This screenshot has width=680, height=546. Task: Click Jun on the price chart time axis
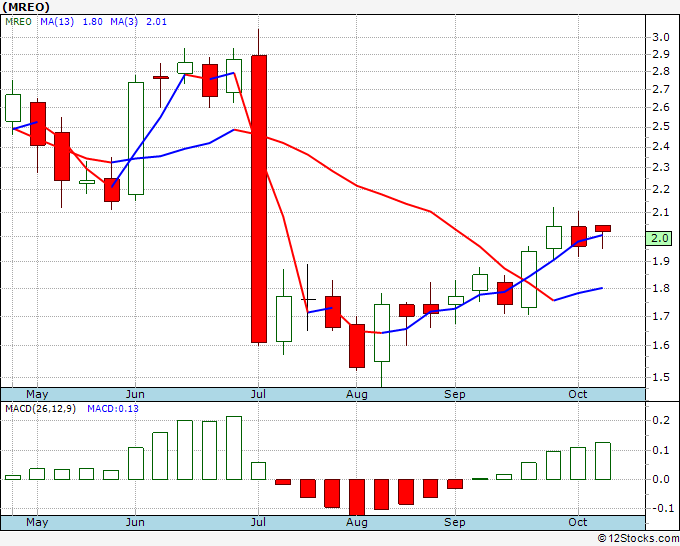[x=135, y=394]
